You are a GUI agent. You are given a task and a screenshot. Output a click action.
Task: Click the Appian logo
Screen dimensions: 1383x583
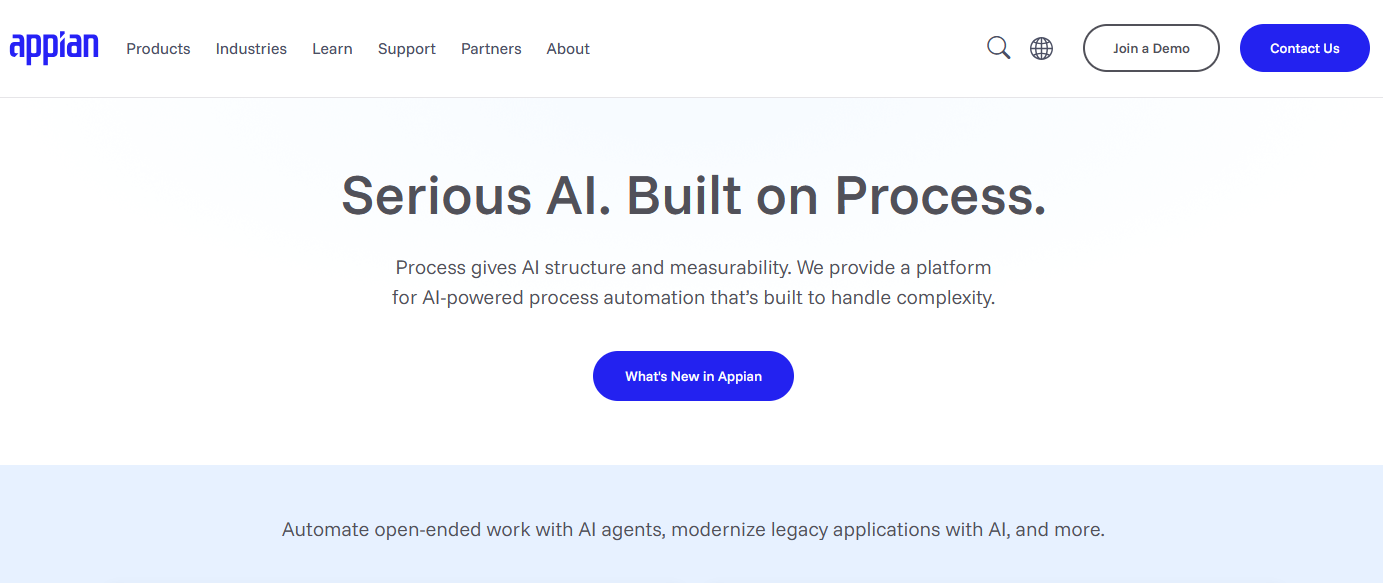(x=54, y=47)
